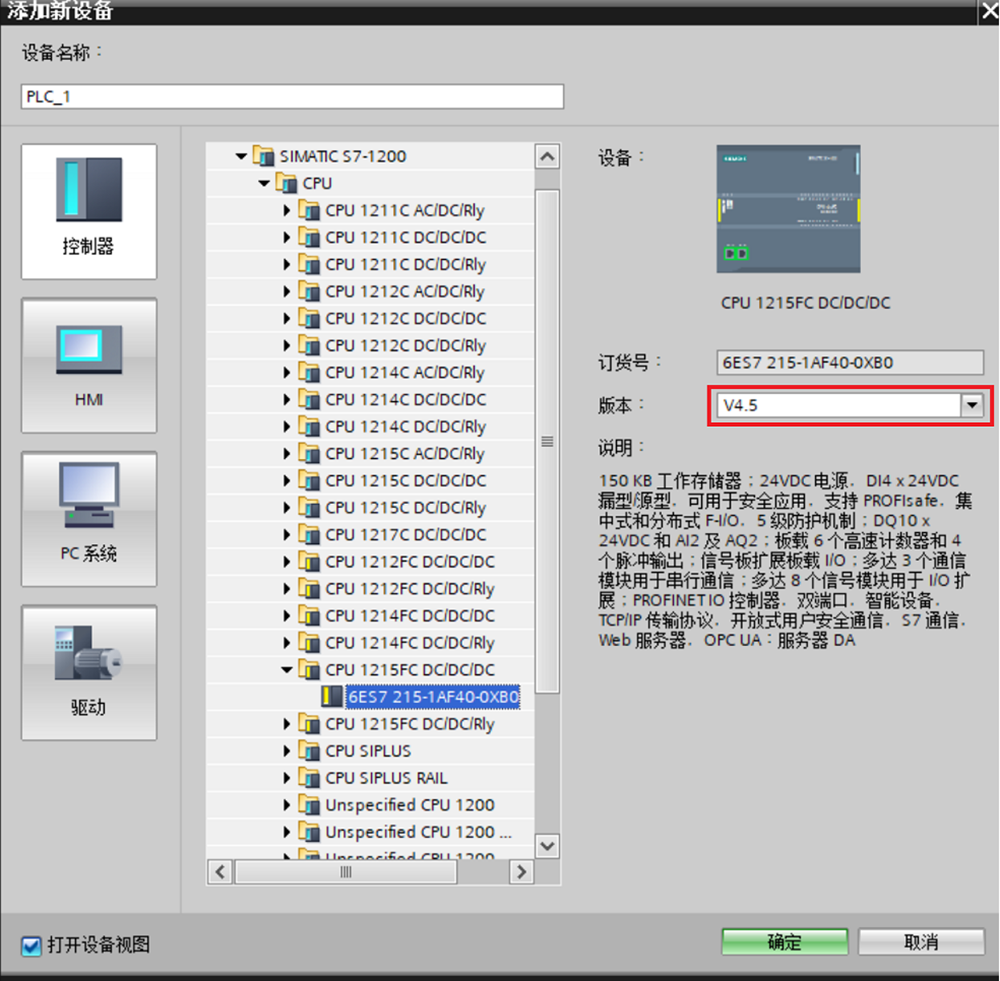The width and height of the screenshot is (1000, 981).
Task: Uncheck the 打开设备视图 checkbox
Action: coord(31,945)
